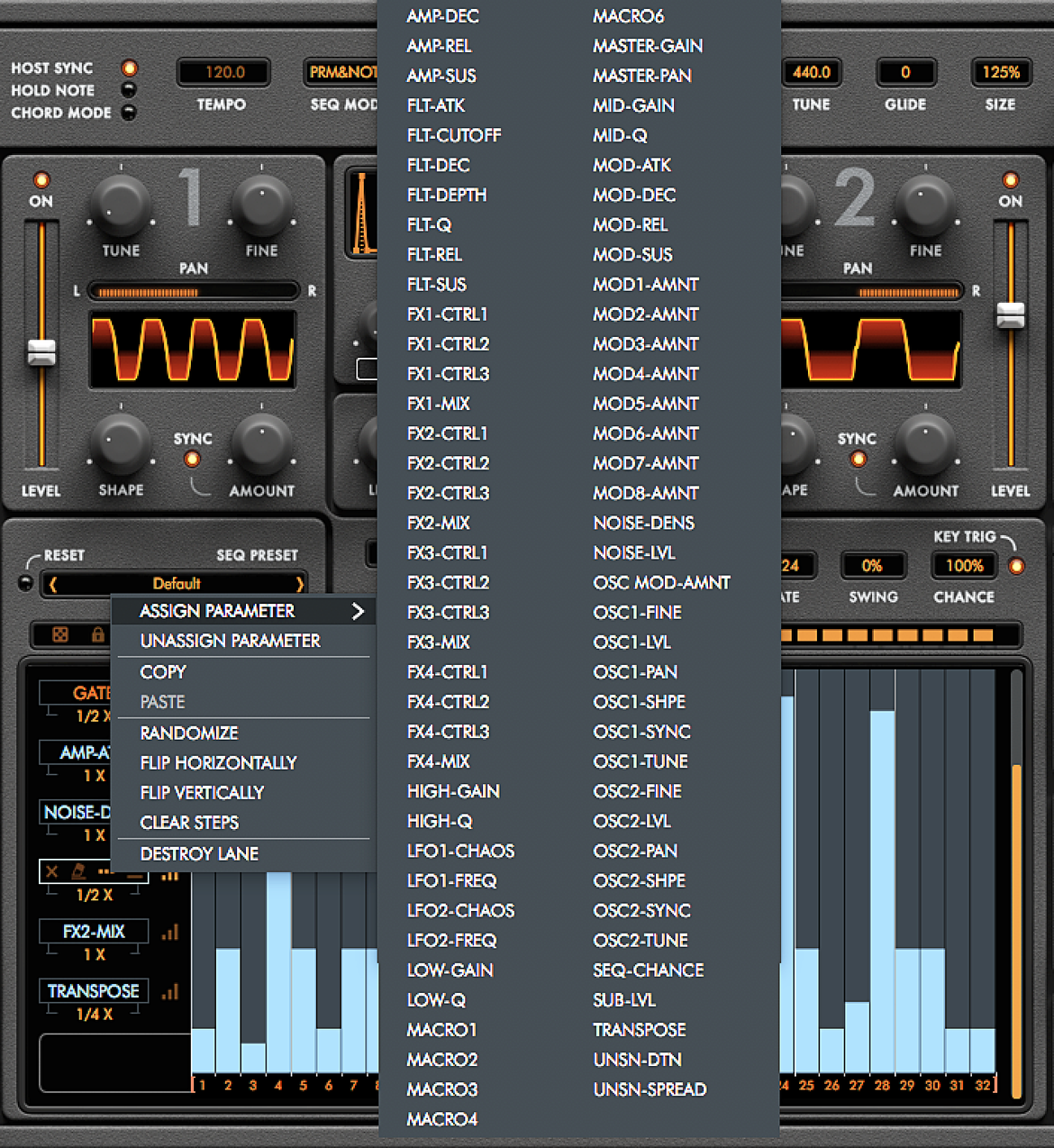This screenshot has height=1148, width=1054.
Task: Click the step-bars icon beside FX2-MIX lane
Action: [x=170, y=932]
